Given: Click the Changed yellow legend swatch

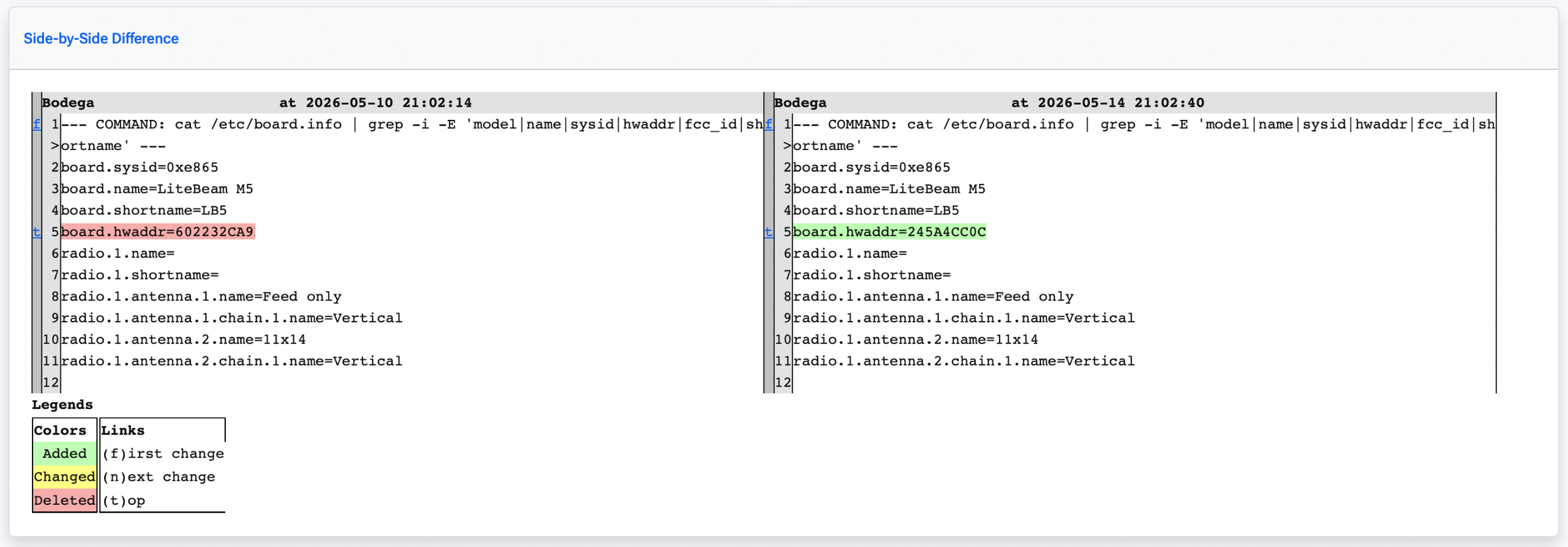Looking at the screenshot, I should pyautogui.click(x=65, y=477).
